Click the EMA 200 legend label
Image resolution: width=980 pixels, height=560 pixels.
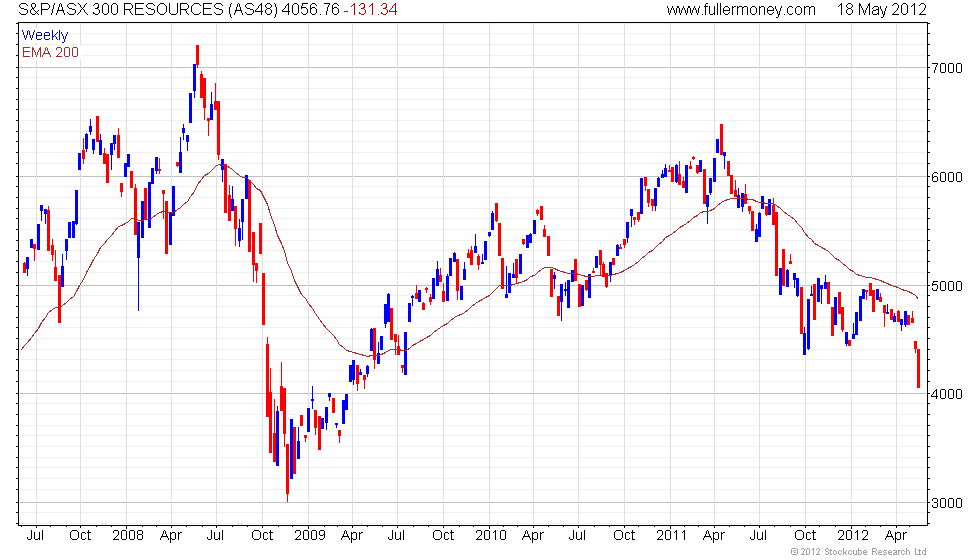point(50,52)
